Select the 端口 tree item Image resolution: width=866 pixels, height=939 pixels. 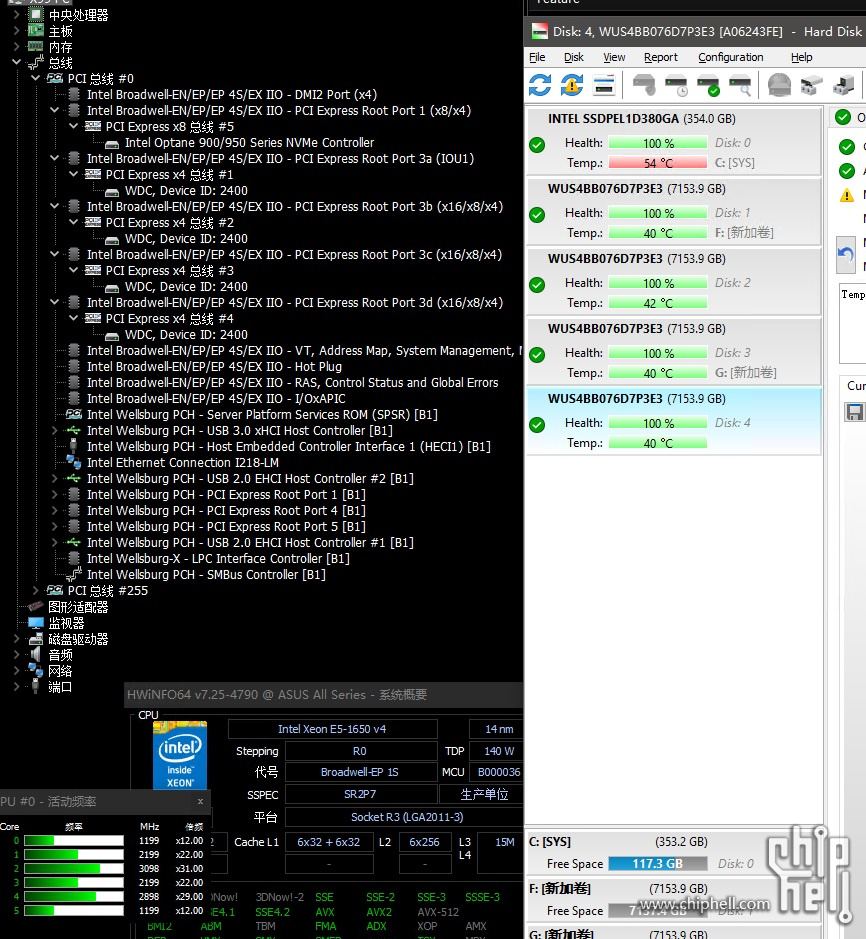tap(60, 687)
